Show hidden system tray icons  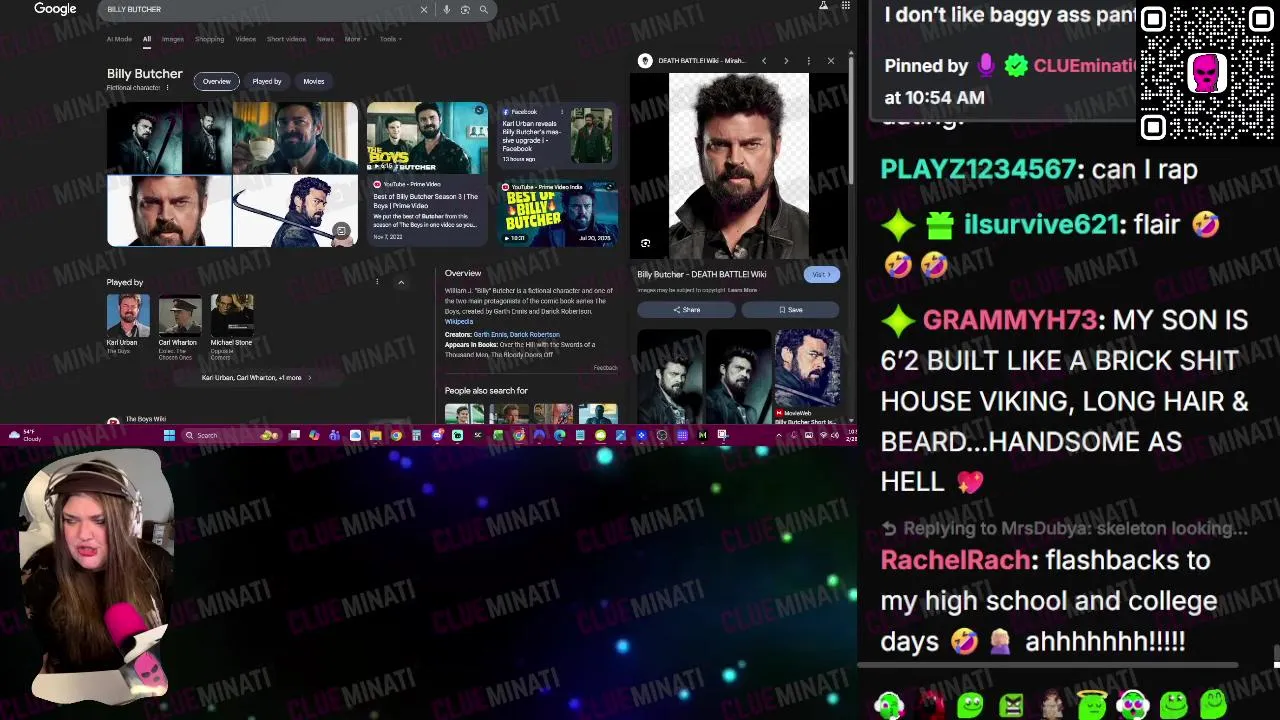[x=779, y=435]
